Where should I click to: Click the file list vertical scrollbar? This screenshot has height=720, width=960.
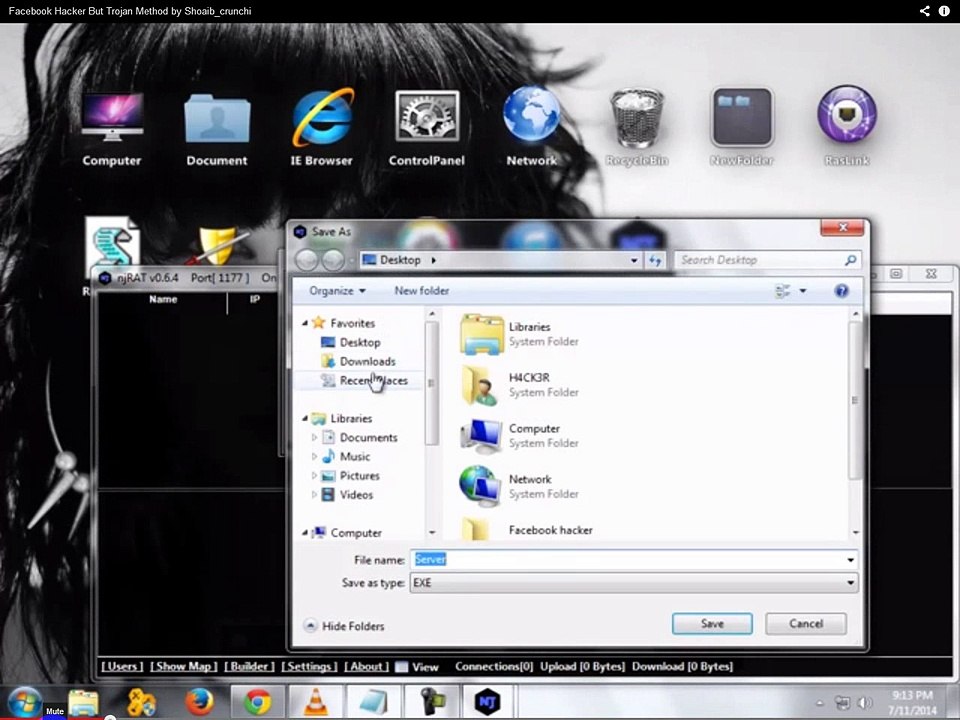pos(856,424)
